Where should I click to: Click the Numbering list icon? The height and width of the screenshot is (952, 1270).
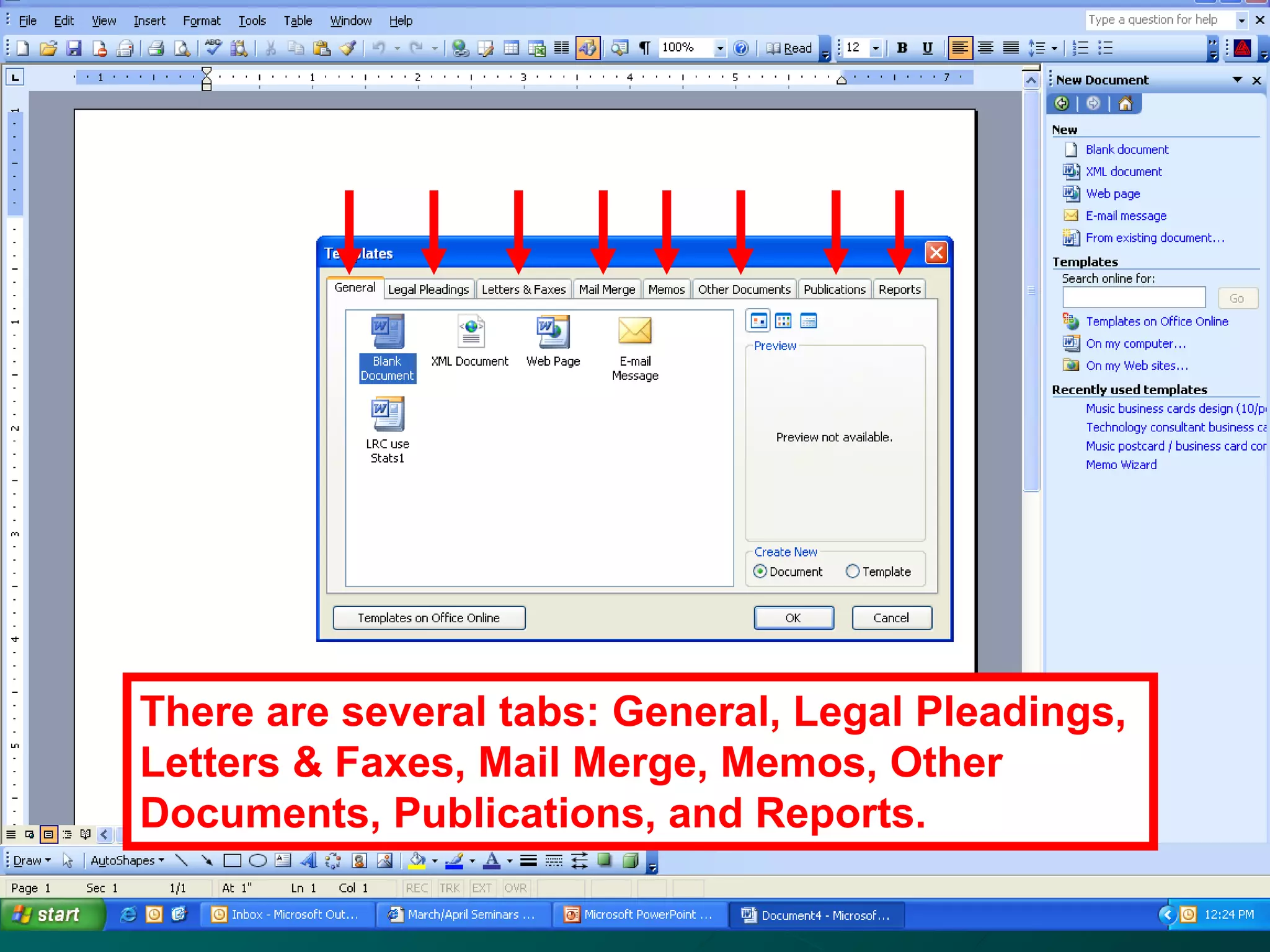point(1080,48)
